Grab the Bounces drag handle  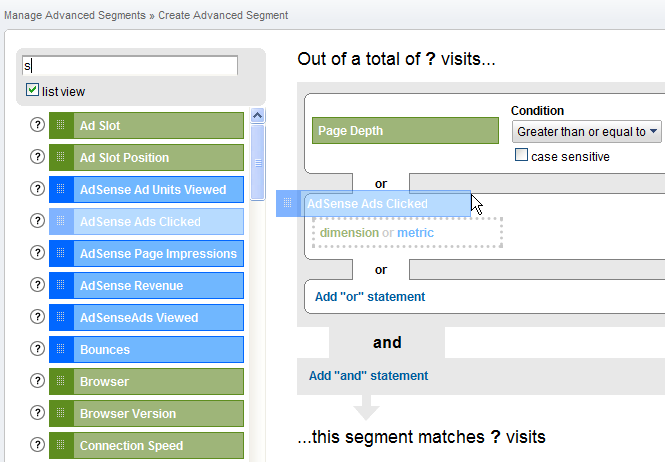61,350
